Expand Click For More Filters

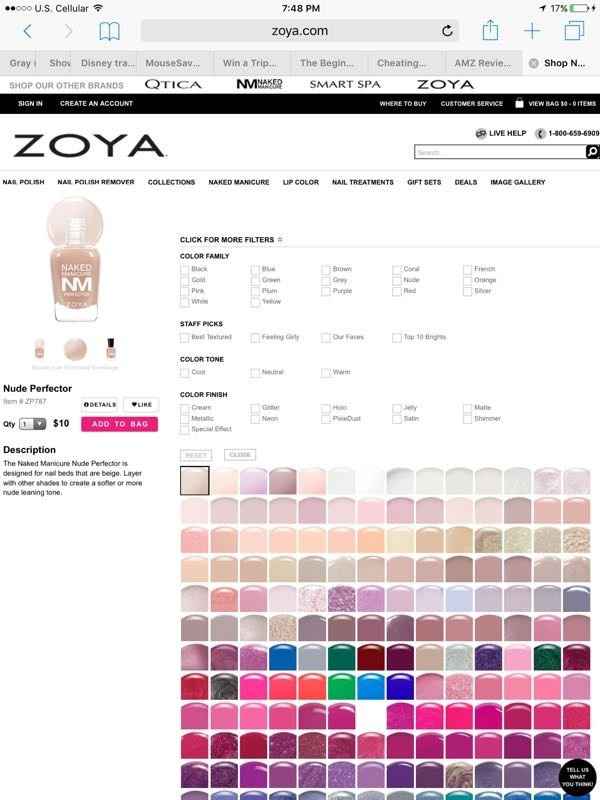coord(231,240)
